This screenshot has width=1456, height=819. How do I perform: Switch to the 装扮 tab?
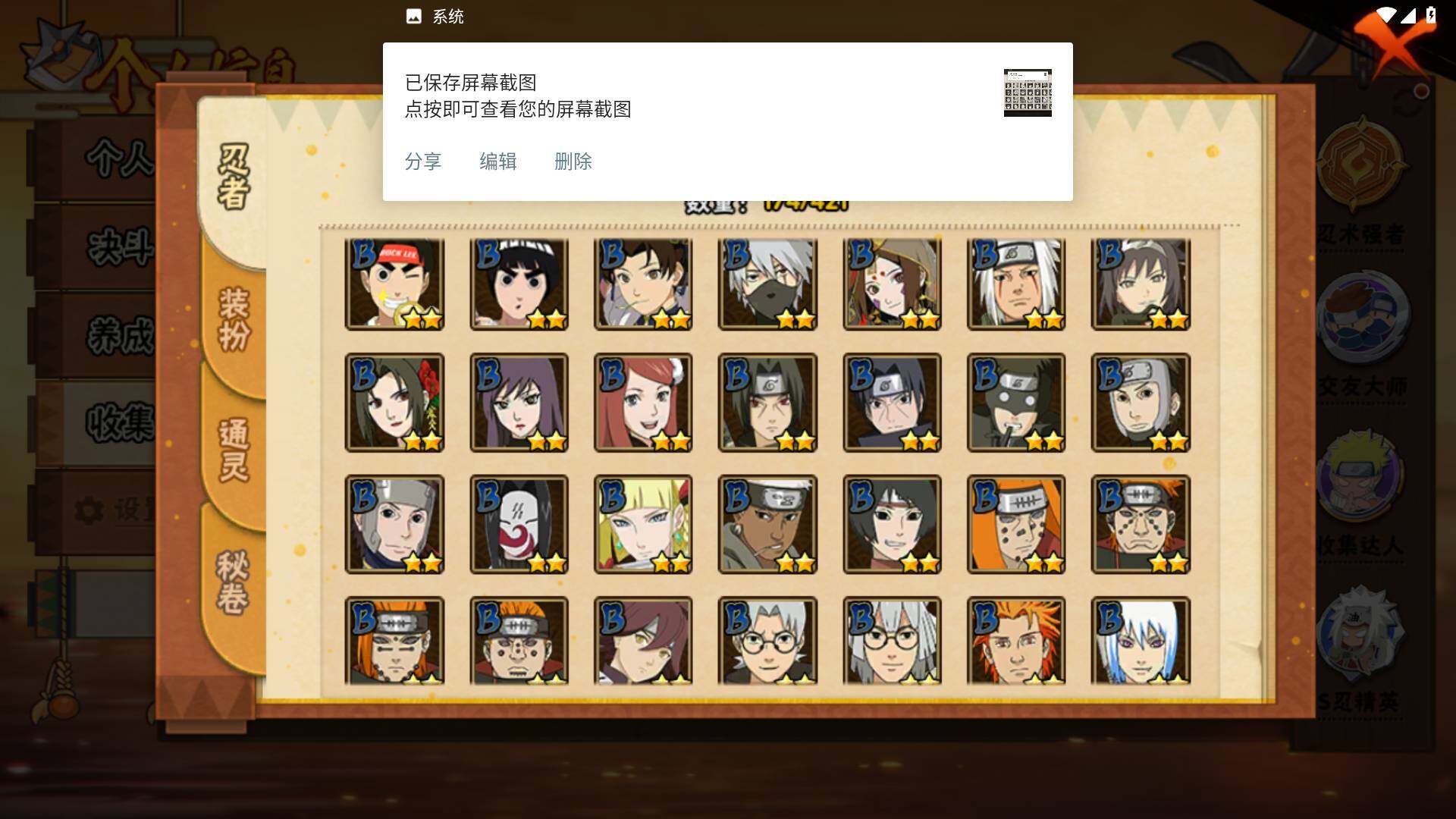[234, 319]
